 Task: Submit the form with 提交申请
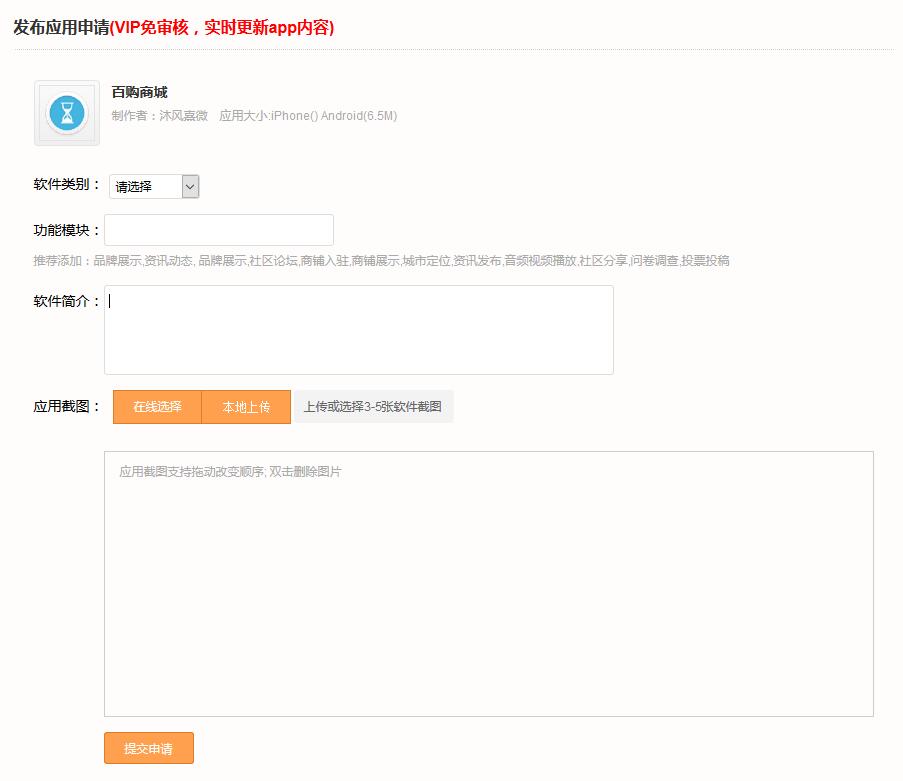click(x=148, y=748)
